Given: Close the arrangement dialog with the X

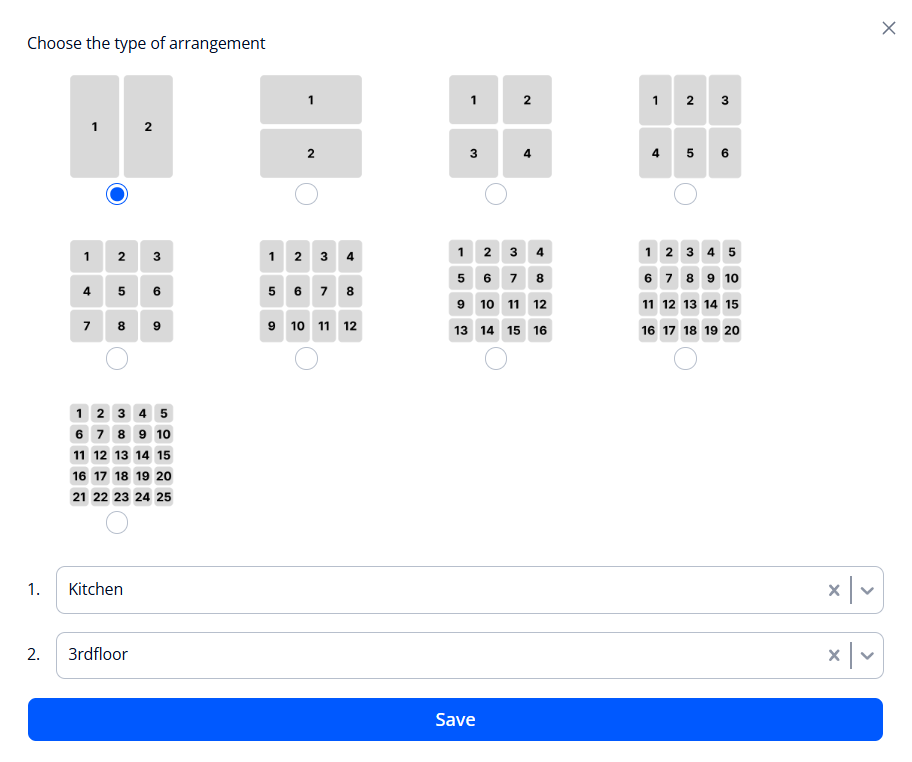Looking at the screenshot, I should coord(888,28).
